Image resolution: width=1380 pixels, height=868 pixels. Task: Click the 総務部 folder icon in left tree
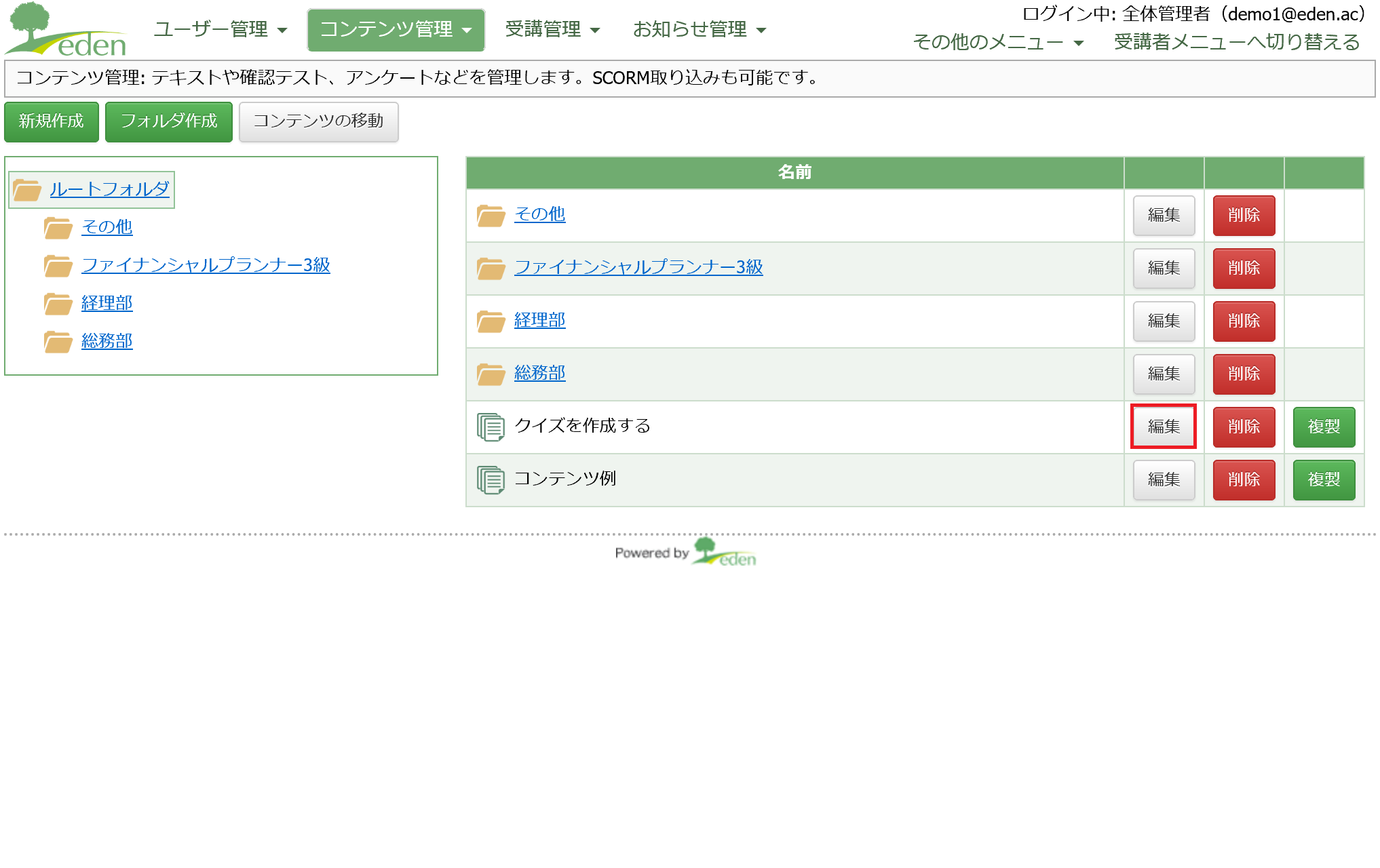[58, 342]
